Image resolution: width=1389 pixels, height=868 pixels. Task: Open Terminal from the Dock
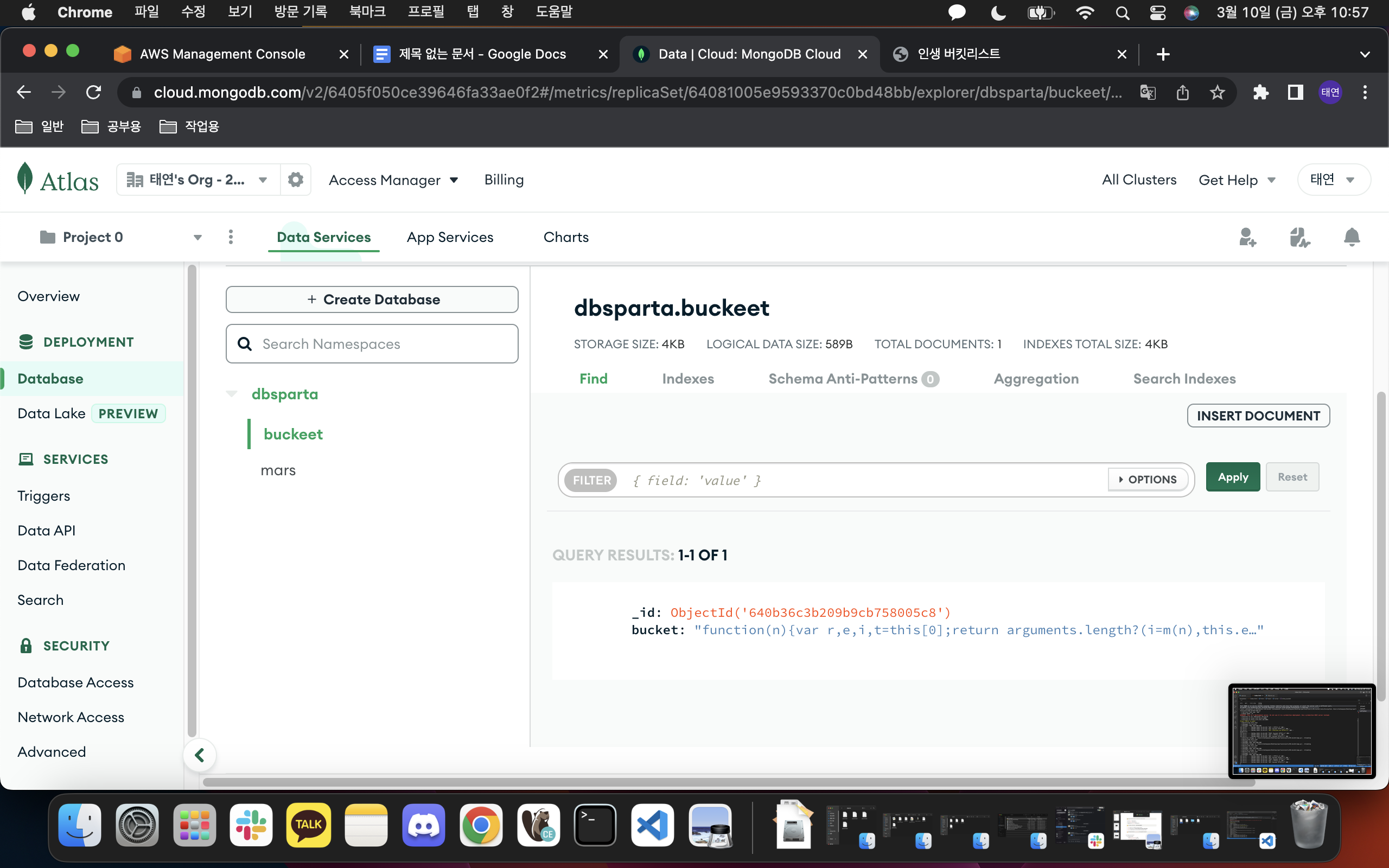click(x=595, y=825)
